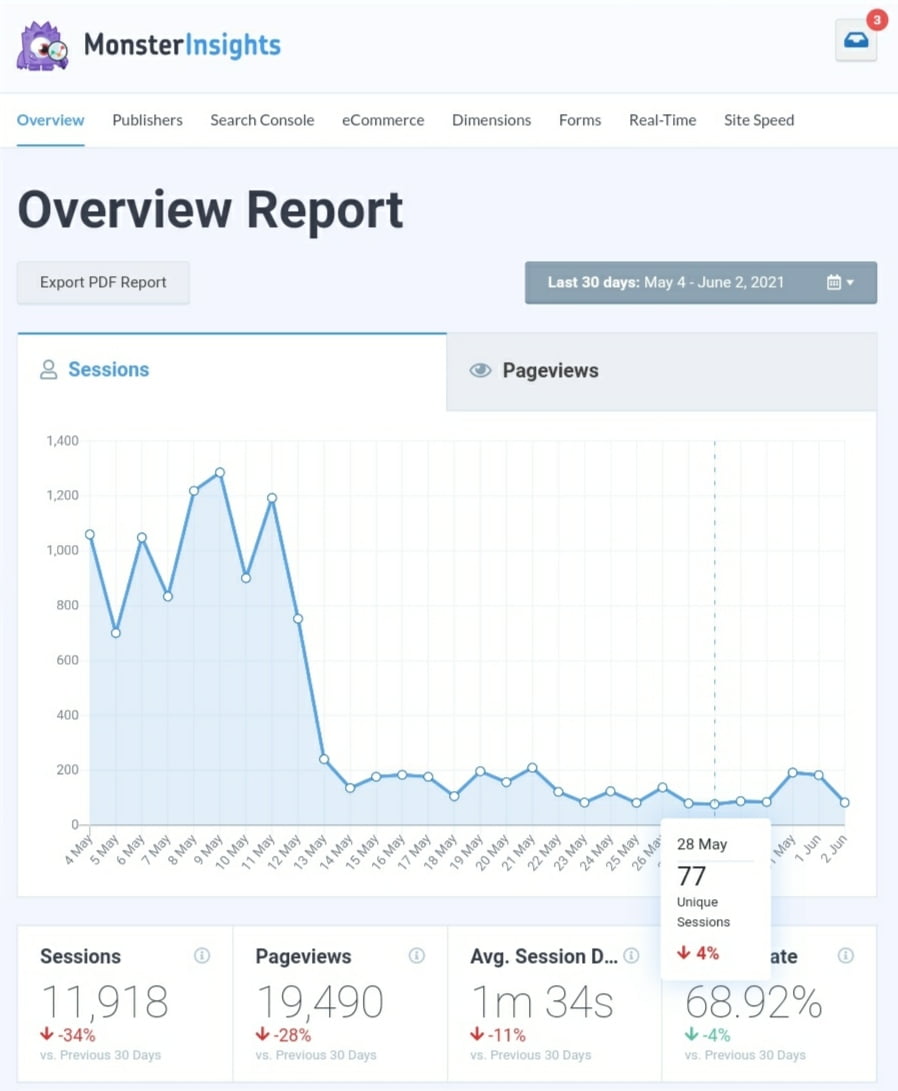The image size is (898, 1091).
Task: Open the Forms tab
Action: pos(580,120)
